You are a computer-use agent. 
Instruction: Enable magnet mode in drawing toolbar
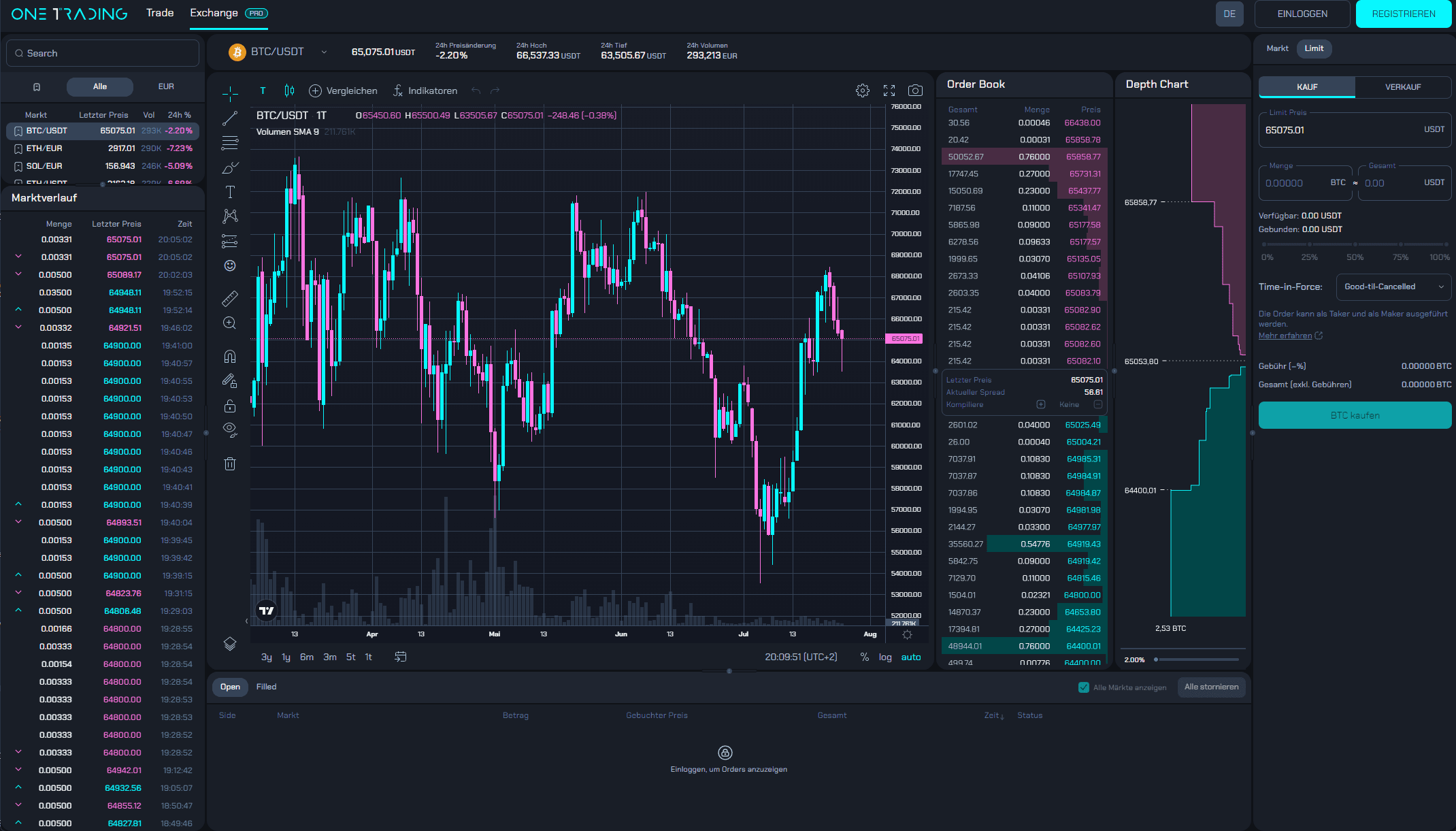tap(230, 356)
